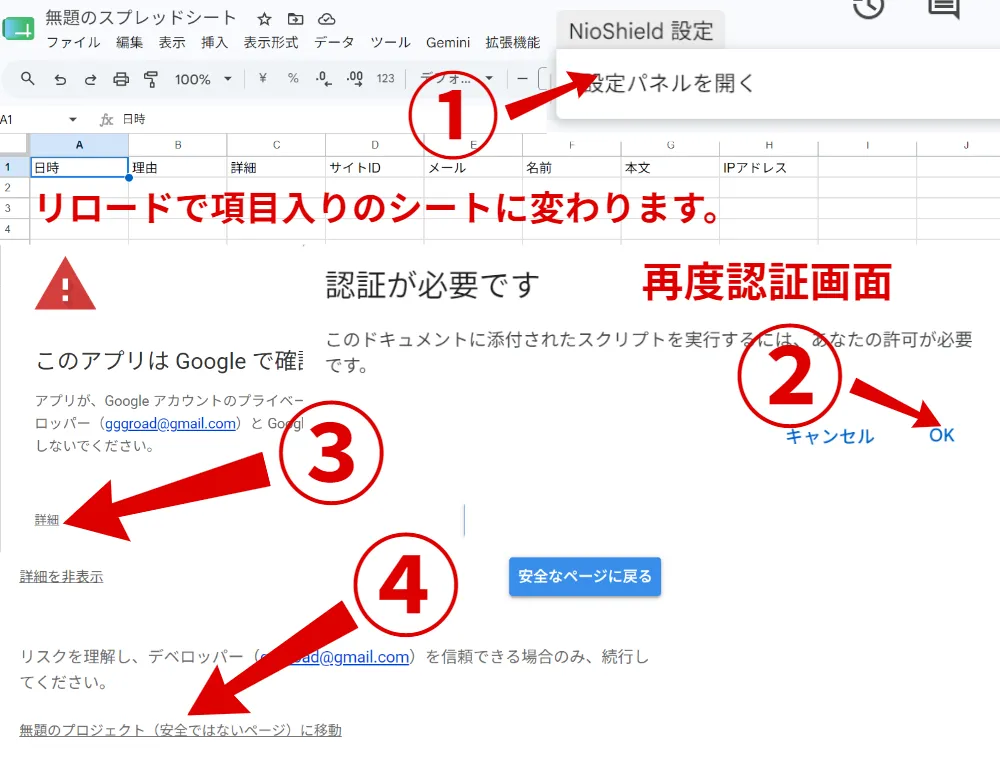Click the green Sheets home logo

pyautogui.click(x=18, y=29)
